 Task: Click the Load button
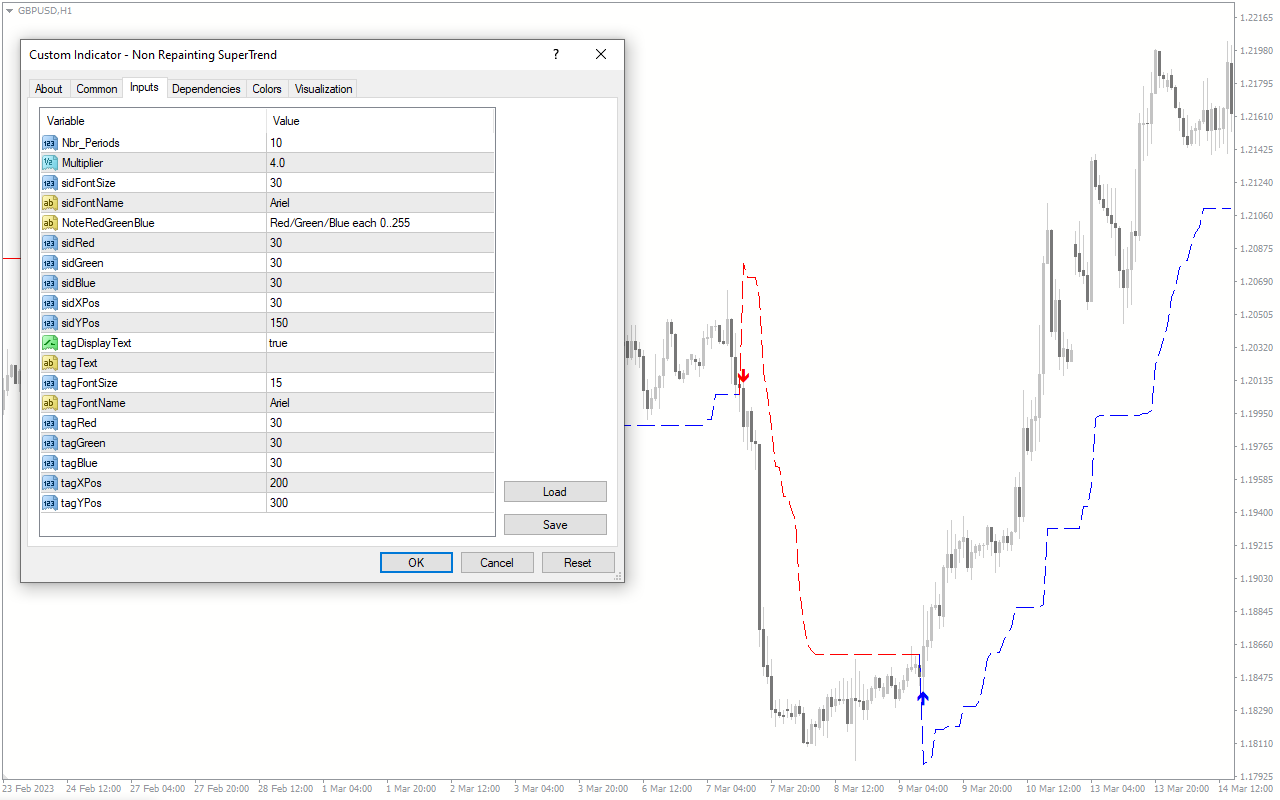click(555, 492)
